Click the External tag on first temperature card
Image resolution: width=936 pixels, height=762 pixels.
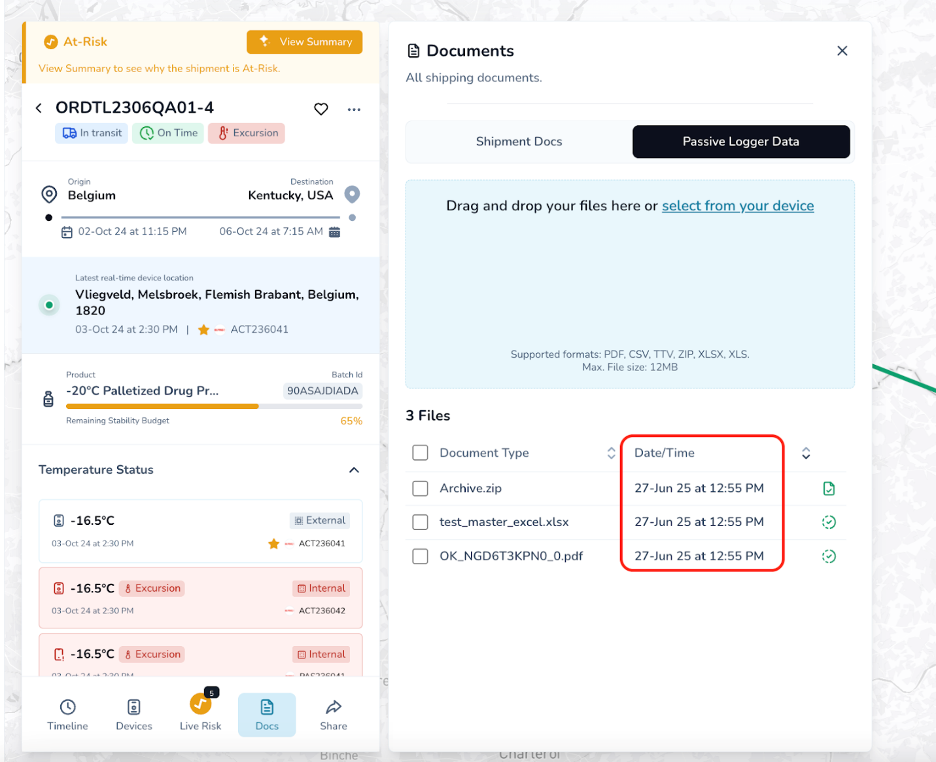[x=320, y=520]
